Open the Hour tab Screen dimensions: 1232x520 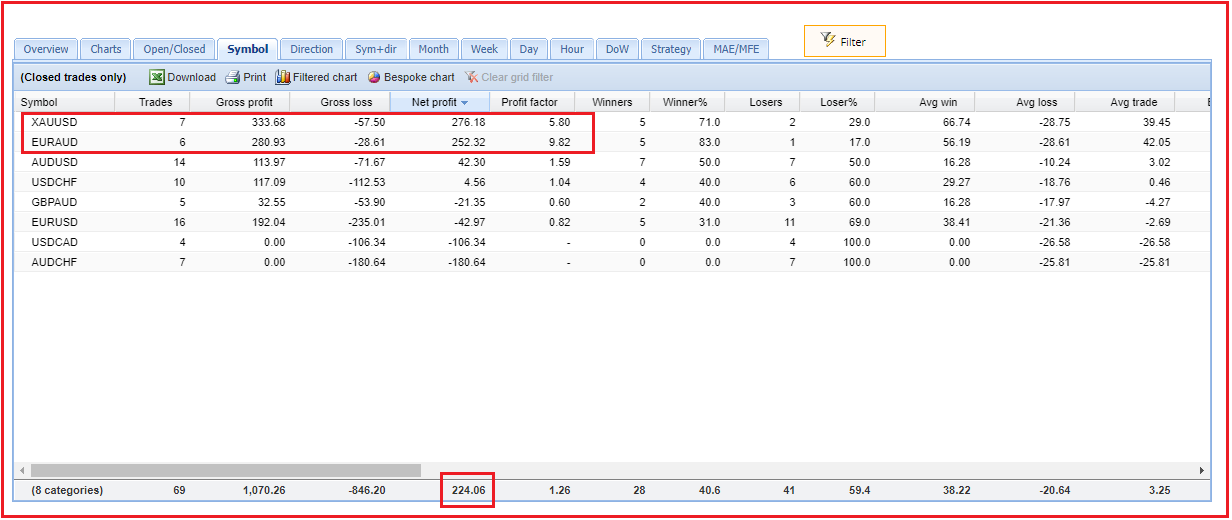pos(572,49)
